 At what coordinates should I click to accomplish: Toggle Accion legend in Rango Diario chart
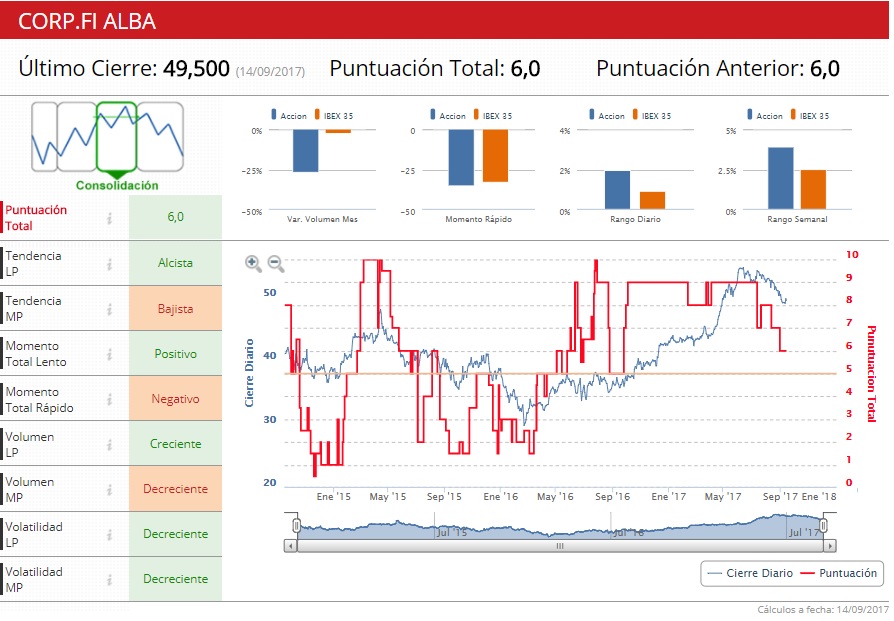(x=607, y=115)
